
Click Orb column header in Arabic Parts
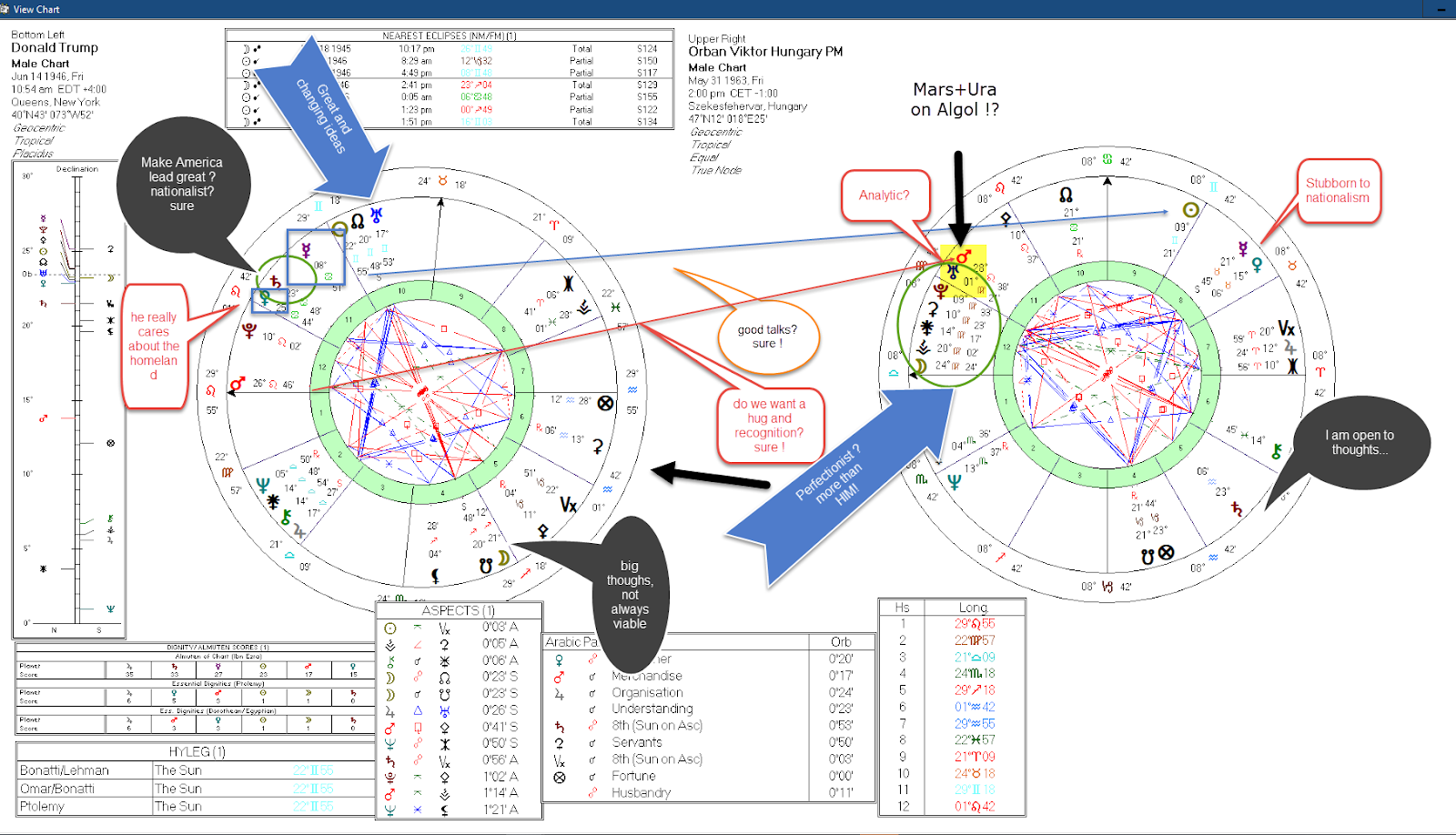click(x=841, y=642)
